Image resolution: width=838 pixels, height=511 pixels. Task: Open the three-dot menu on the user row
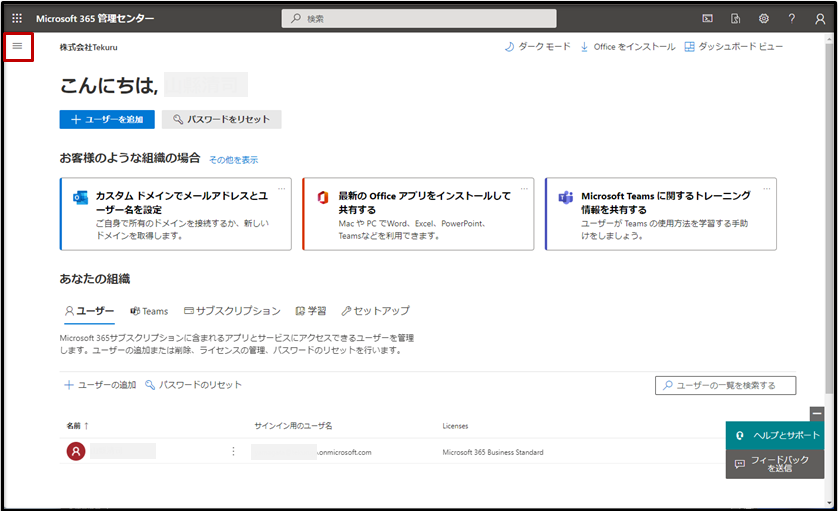[233, 452]
